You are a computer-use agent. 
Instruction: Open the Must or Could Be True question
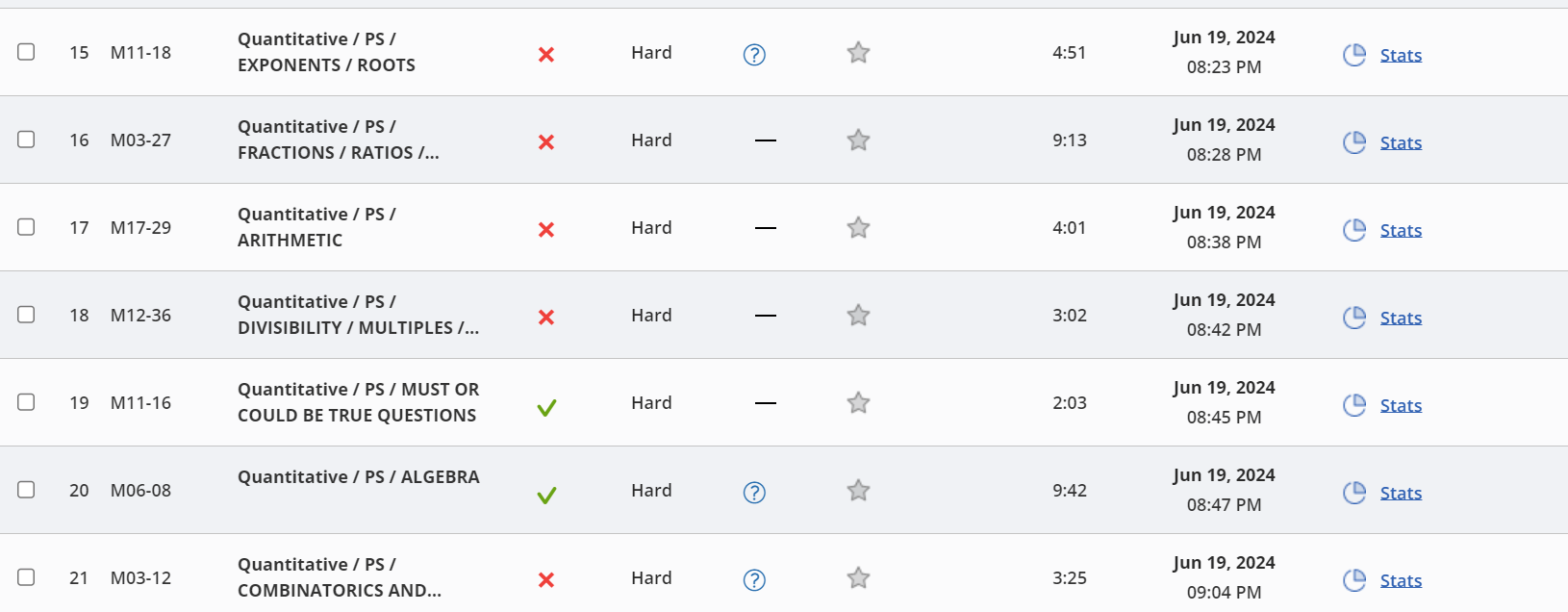coord(358,402)
